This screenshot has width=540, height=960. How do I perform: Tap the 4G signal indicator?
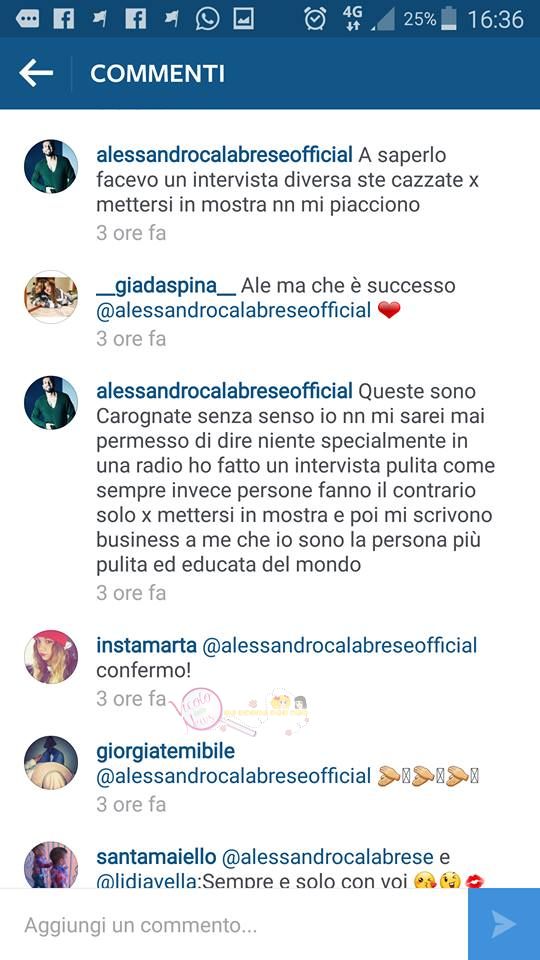(x=353, y=18)
